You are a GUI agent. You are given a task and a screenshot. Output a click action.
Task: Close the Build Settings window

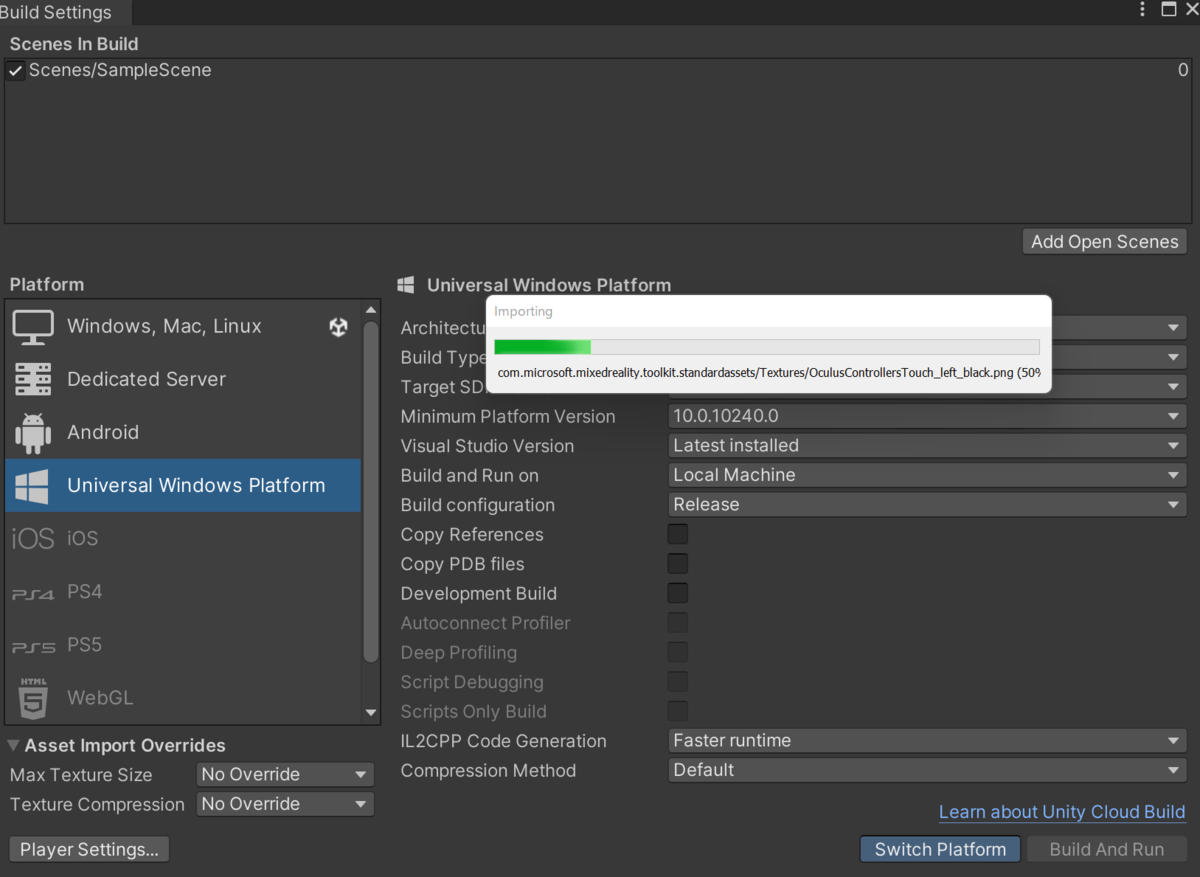pos(1191,10)
